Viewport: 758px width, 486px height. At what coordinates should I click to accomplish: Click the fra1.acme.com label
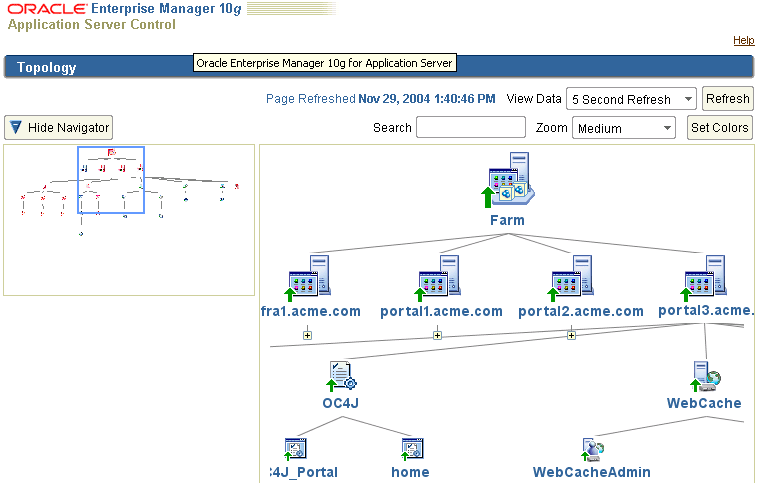tap(311, 311)
